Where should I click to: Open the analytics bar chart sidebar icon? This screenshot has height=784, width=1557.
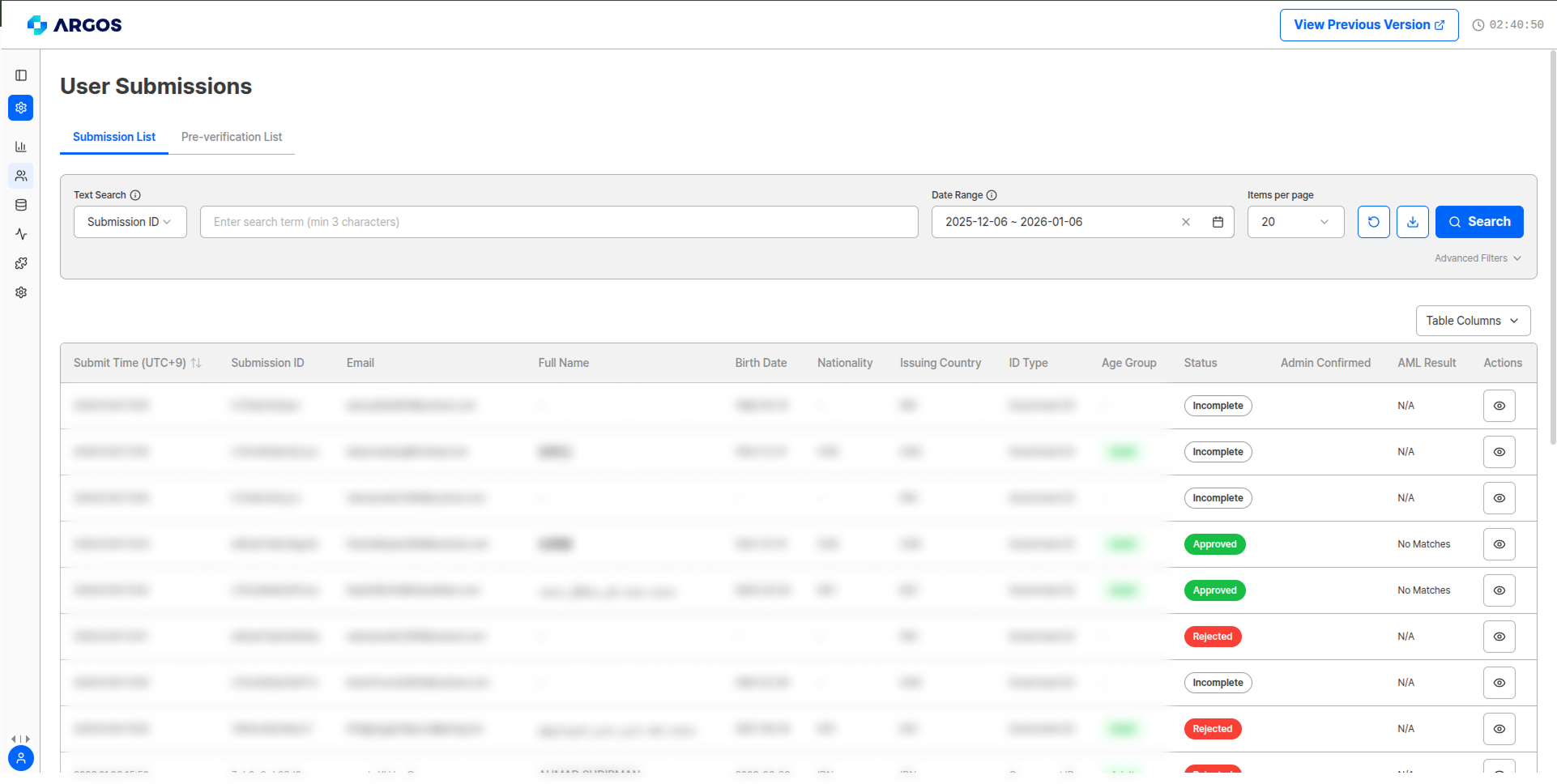click(x=20, y=147)
